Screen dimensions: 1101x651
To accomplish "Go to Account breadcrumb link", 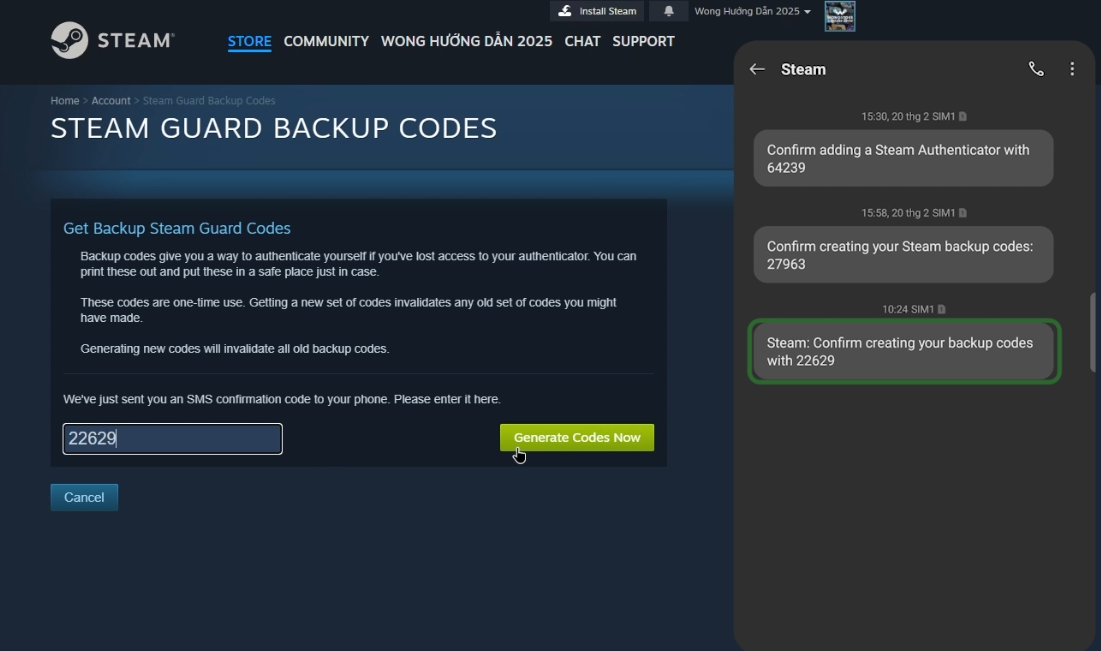I will click(111, 100).
